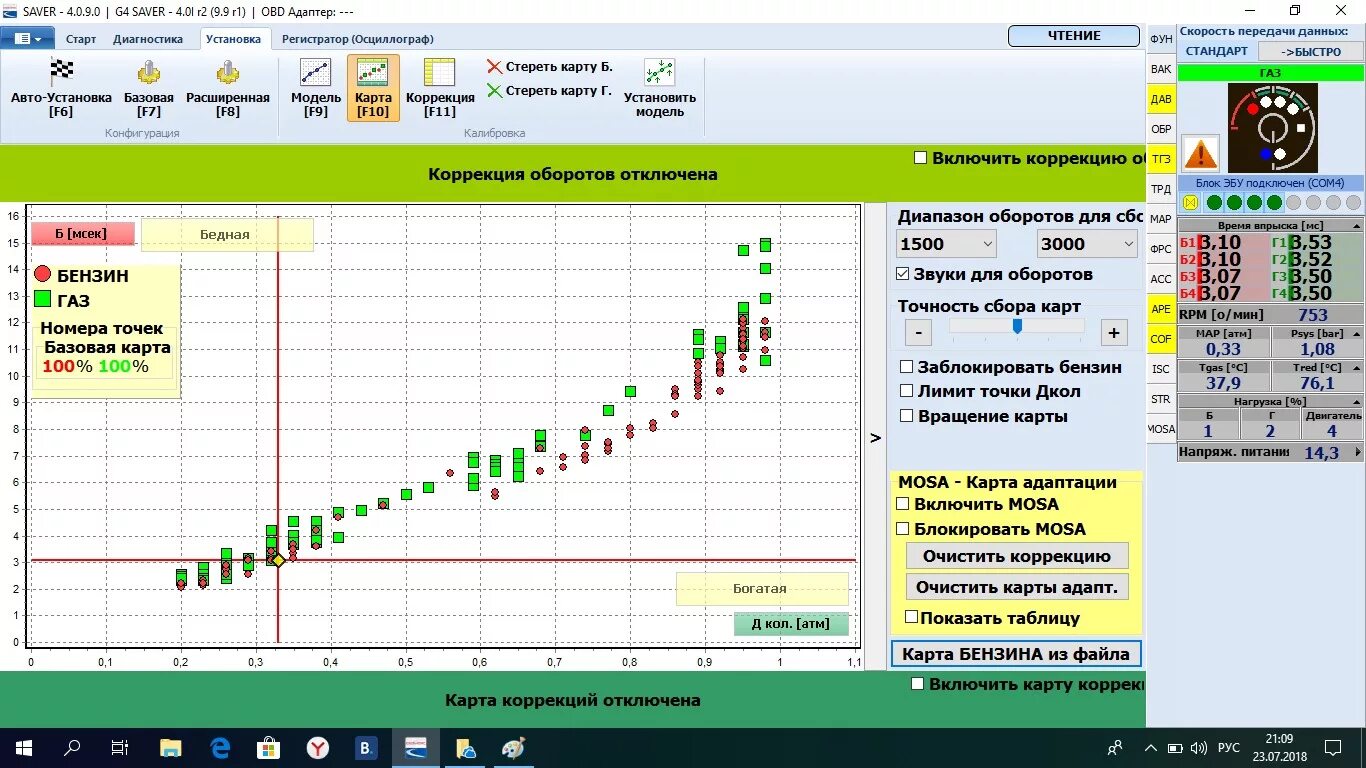Click yellow crossed injector status icon
This screenshot has height=768, width=1366.
click(1190, 203)
